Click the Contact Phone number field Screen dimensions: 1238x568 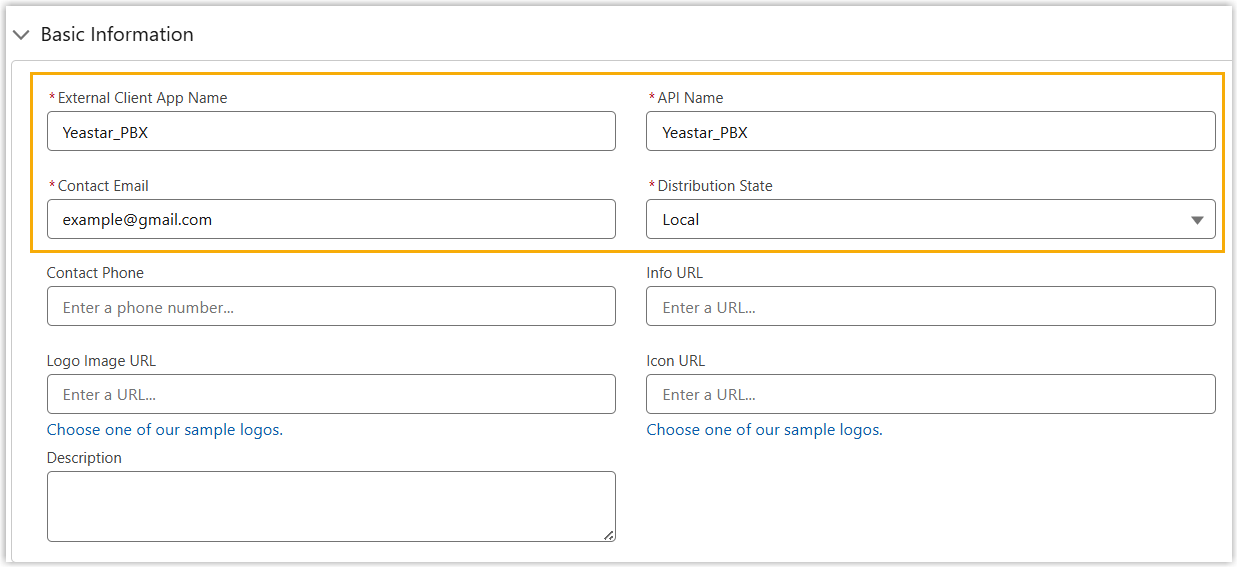(x=331, y=307)
